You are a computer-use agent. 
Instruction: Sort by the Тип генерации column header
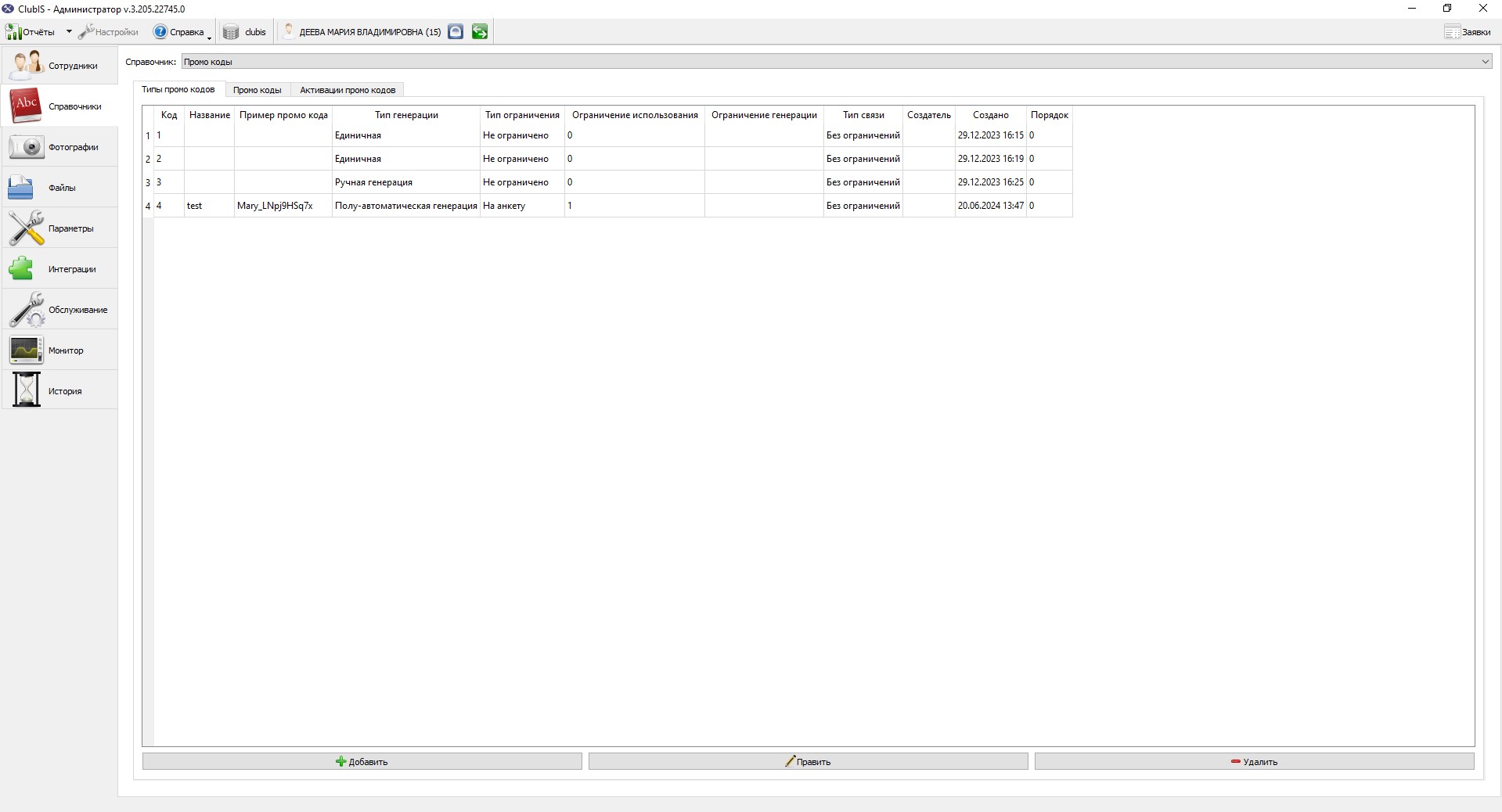point(406,115)
